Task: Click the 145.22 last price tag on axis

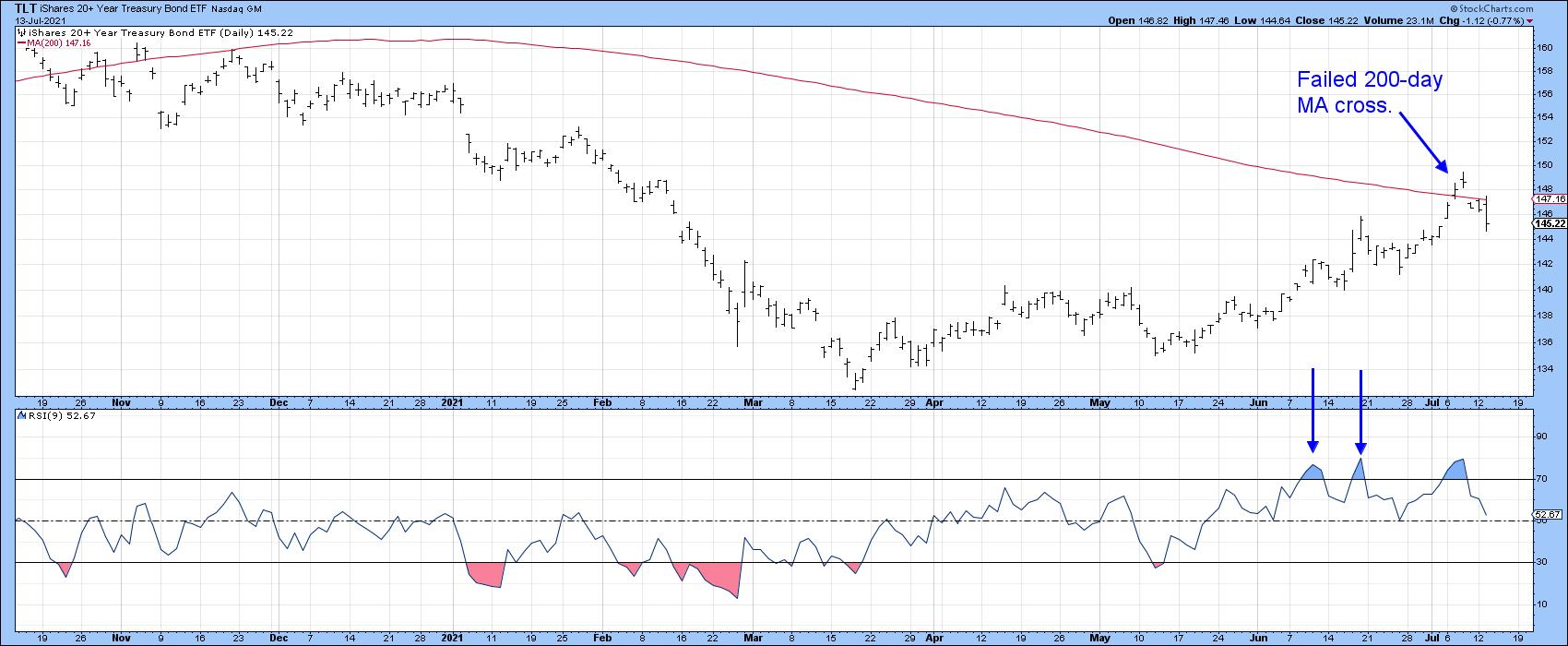Action: click(1547, 222)
